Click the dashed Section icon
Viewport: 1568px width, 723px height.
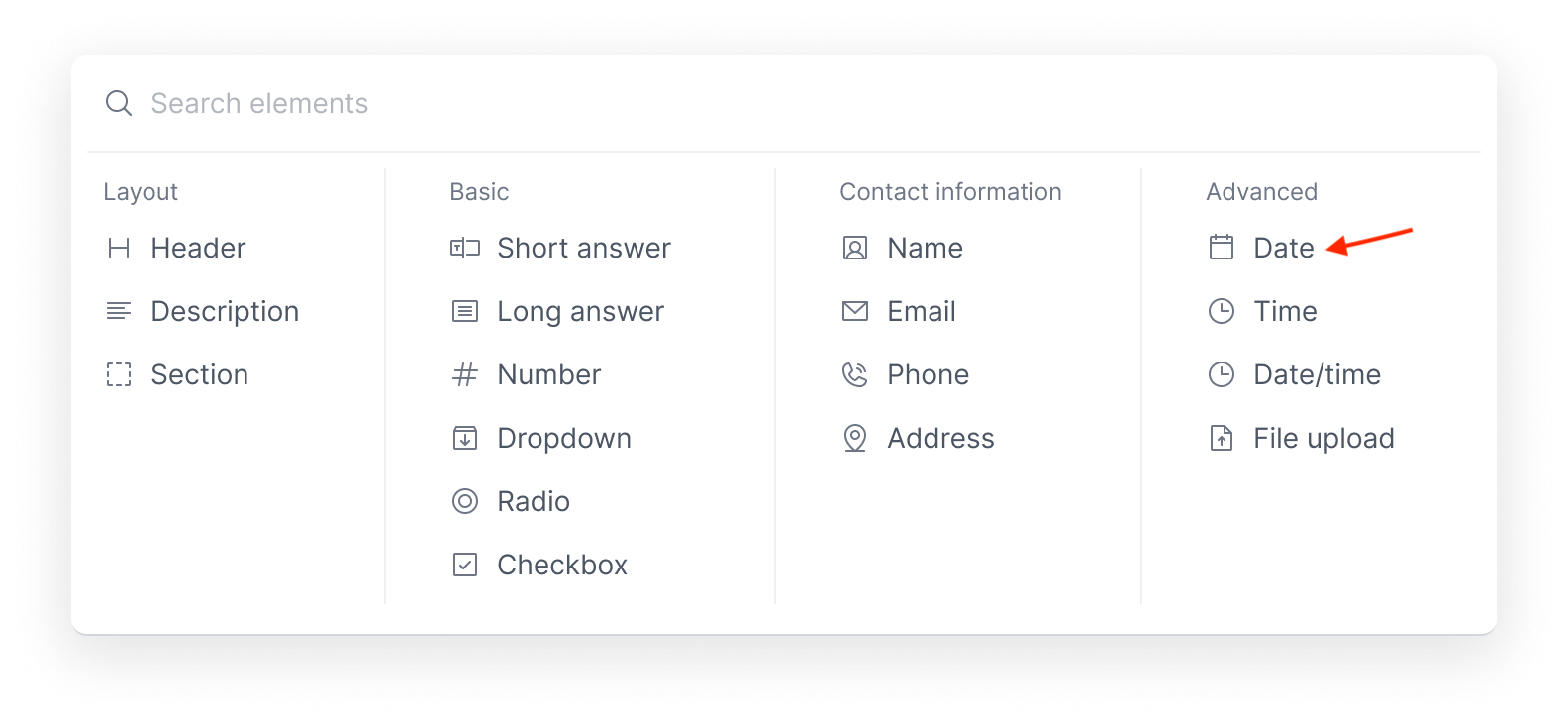(119, 374)
